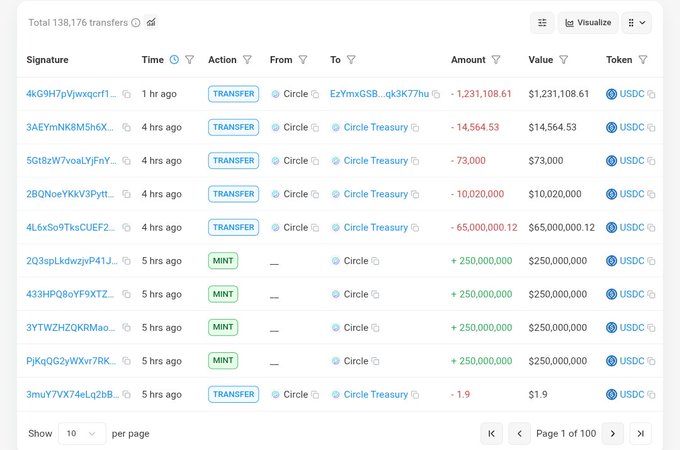Open signature 5Gt8zW7voaLYjFnY... transaction
The width and height of the screenshot is (680, 450).
[x=71, y=160]
